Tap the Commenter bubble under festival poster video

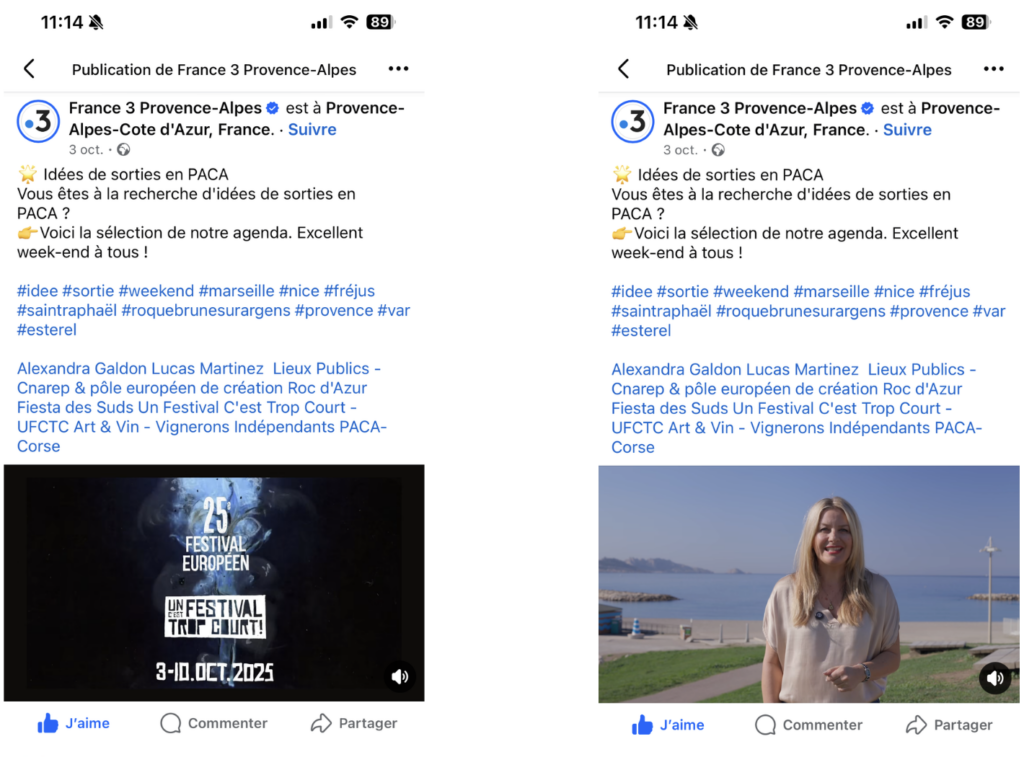point(214,723)
